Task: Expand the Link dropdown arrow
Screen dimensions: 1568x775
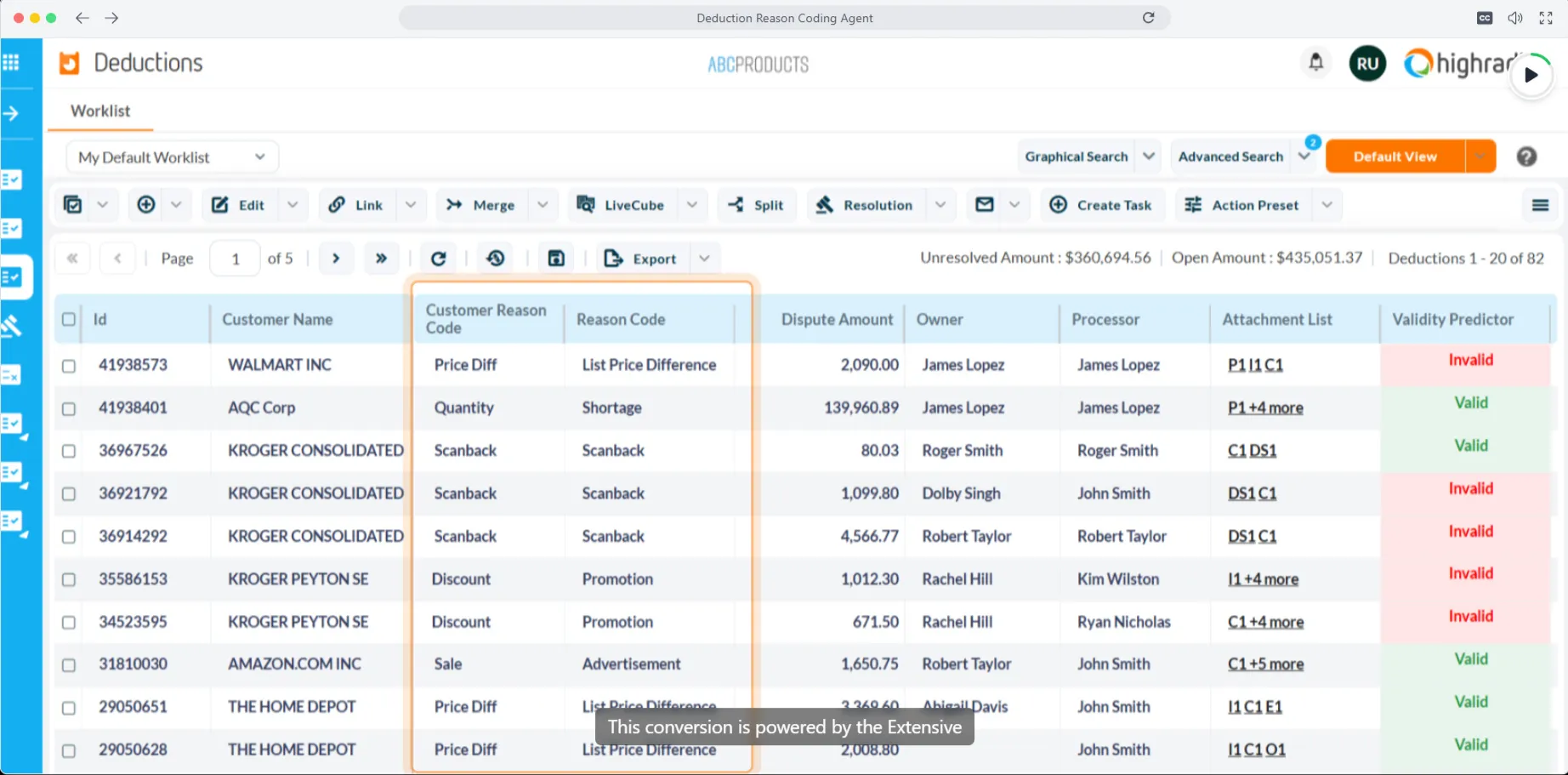Action: pos(411,205)
